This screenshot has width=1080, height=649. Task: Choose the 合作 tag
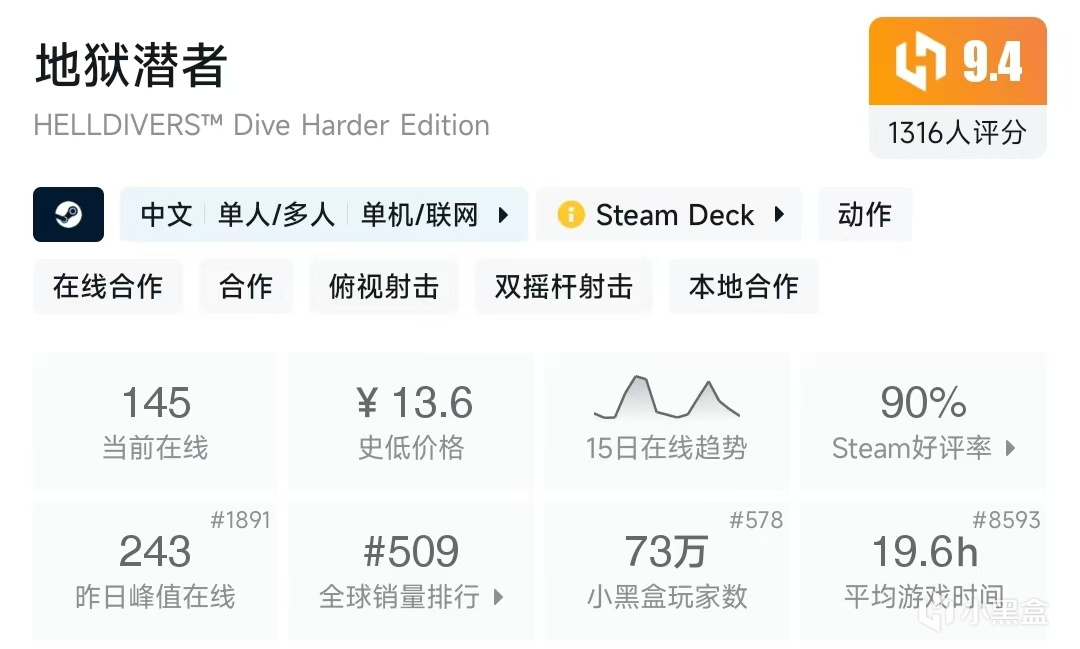pyautogui.click(x=246, y=287)
